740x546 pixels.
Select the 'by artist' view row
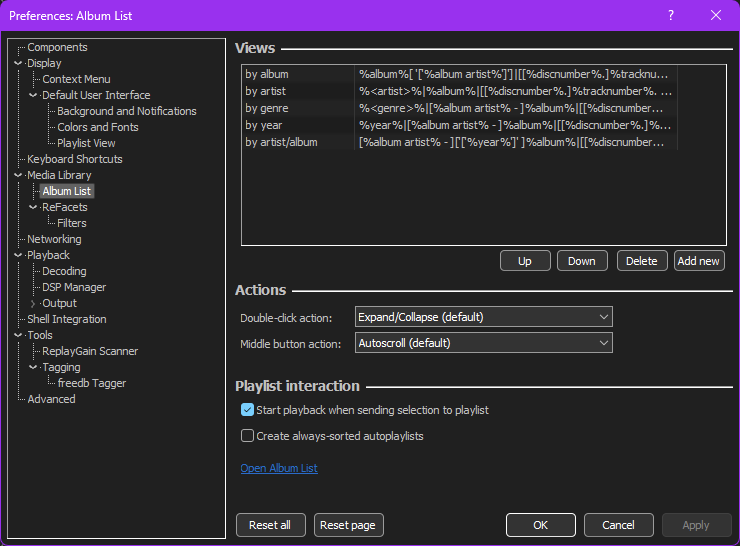(461, 91)
